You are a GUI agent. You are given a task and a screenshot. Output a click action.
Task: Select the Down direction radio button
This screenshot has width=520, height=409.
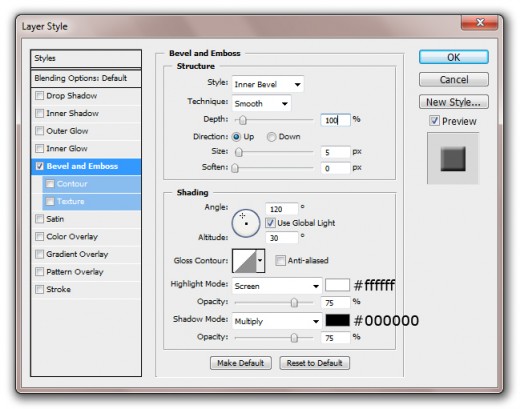click(271, 137)
